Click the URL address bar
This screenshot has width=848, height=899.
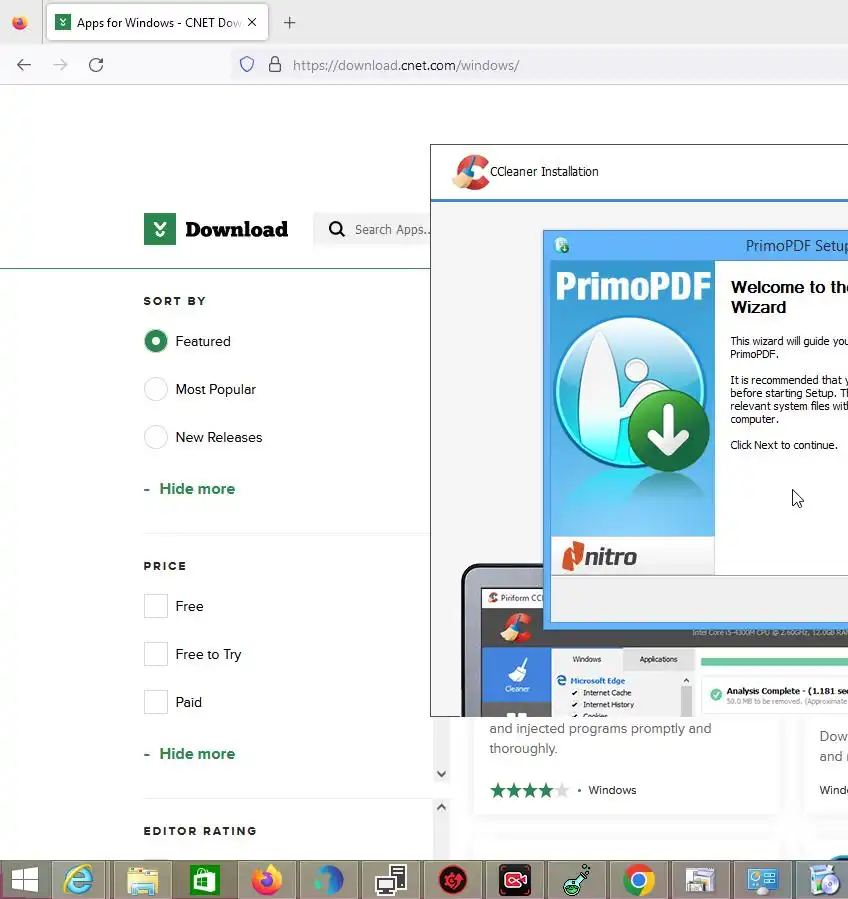pos(539,65)
